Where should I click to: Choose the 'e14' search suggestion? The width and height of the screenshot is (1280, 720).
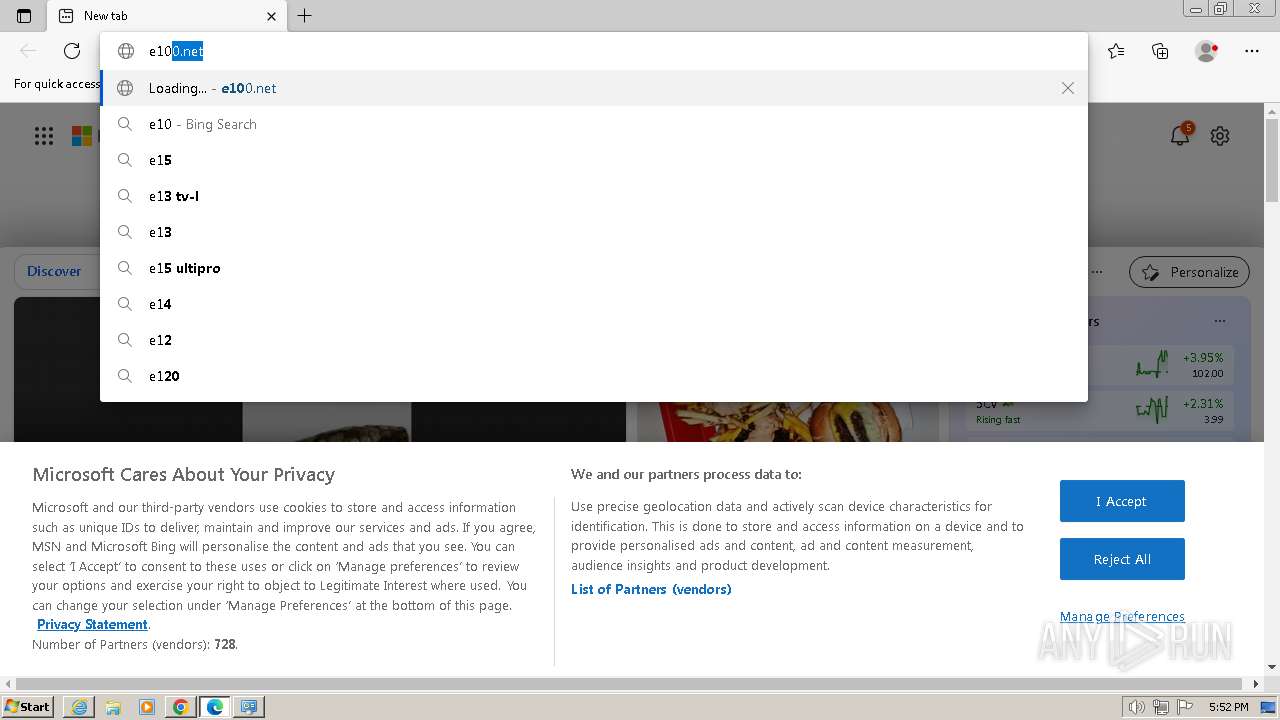click(594, 304)
